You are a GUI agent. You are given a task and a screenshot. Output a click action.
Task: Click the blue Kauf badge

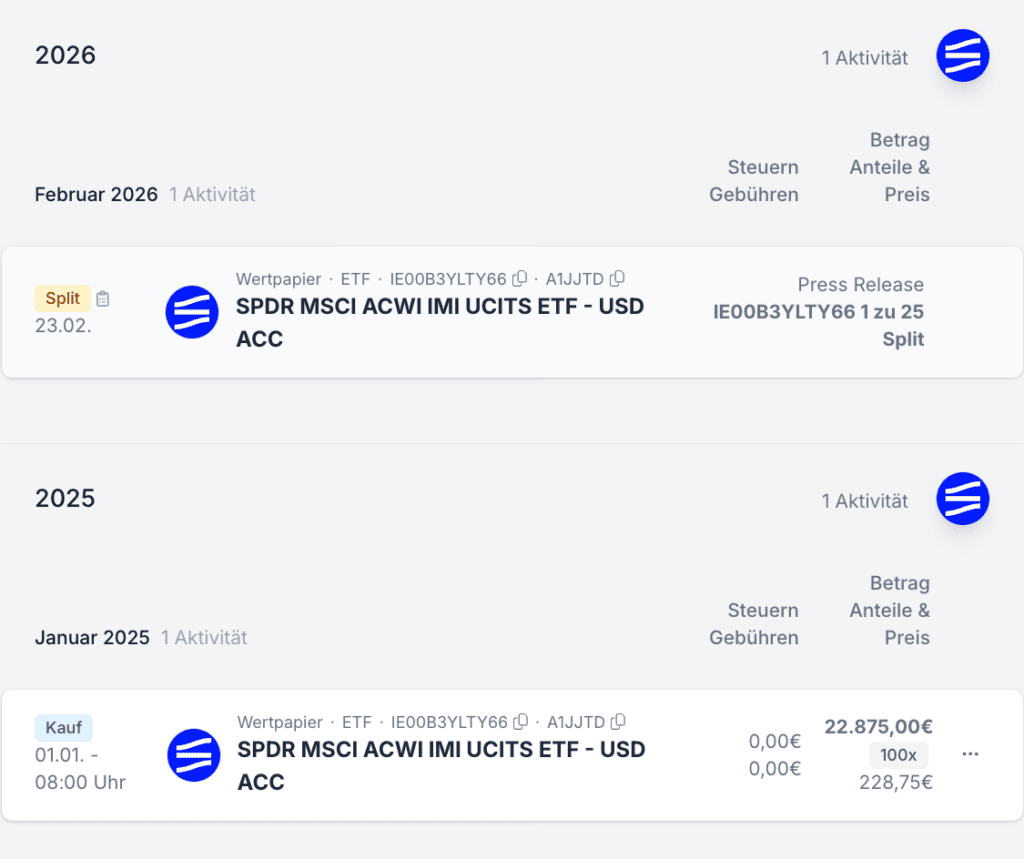(x=64, y=728)
